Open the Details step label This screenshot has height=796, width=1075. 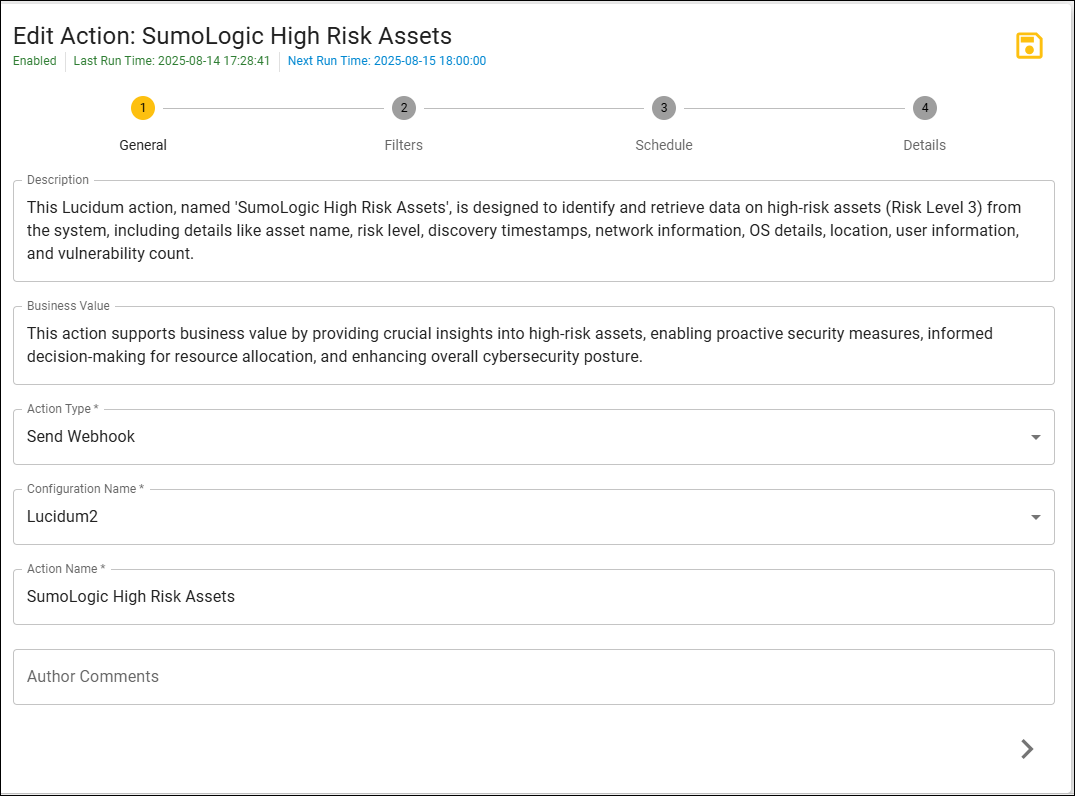click(925, 145)
